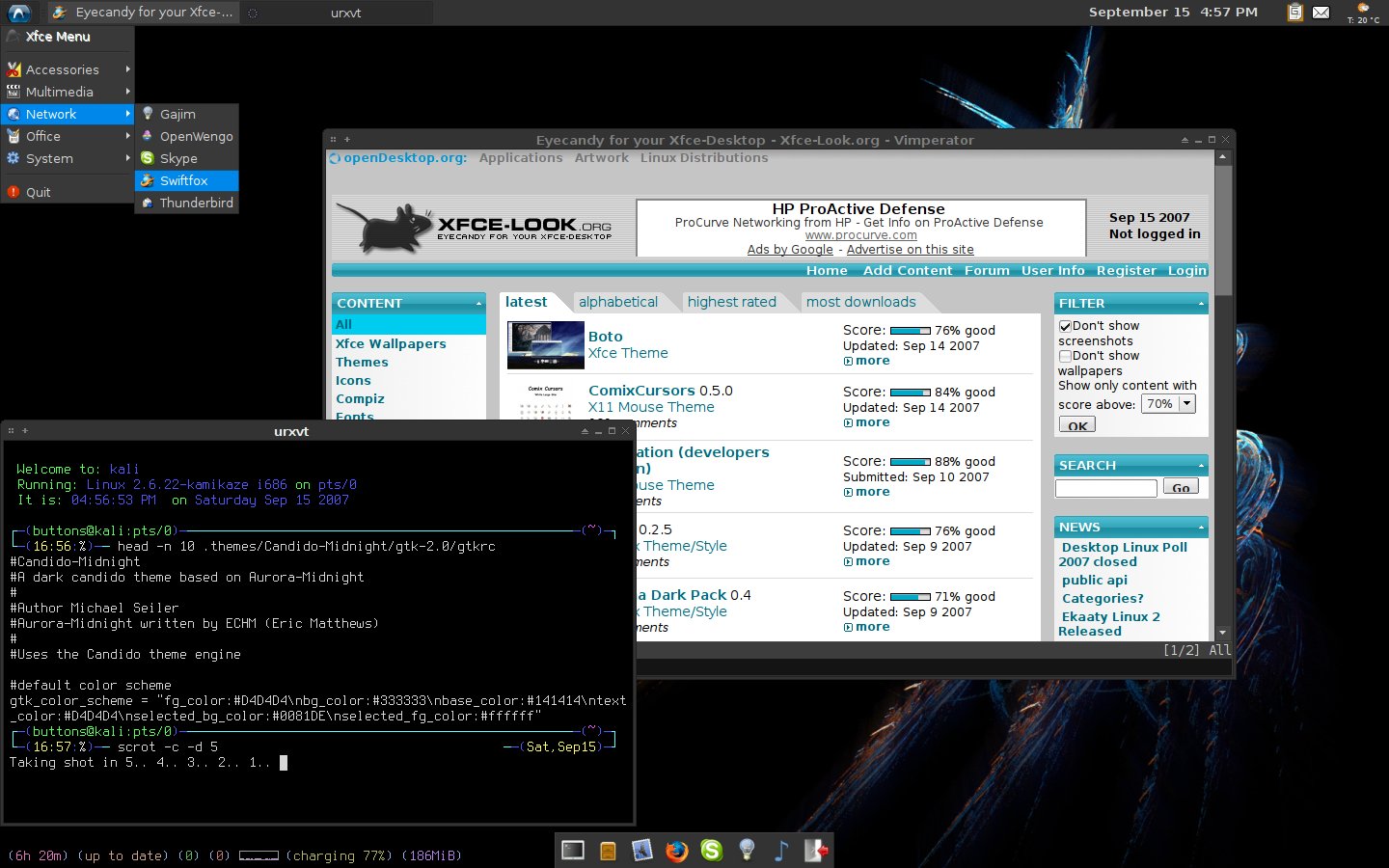Open the music note player in the dock
Viewport: 1389px width, 868px height.
pos(781,850)
